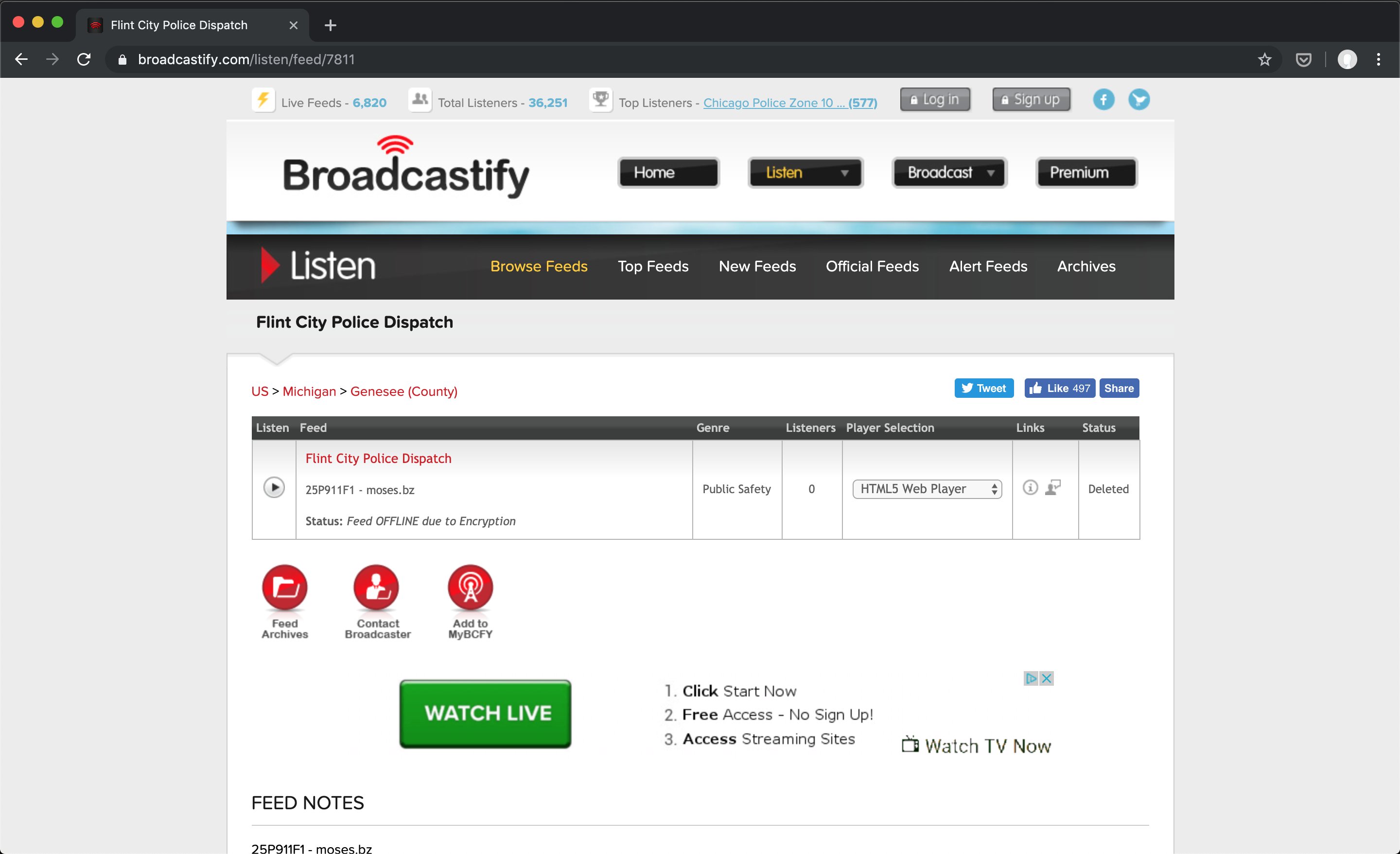Open the HTML5 Web Player dropdown
This screenshot has height=854, width=1400.
coord(927,489)
